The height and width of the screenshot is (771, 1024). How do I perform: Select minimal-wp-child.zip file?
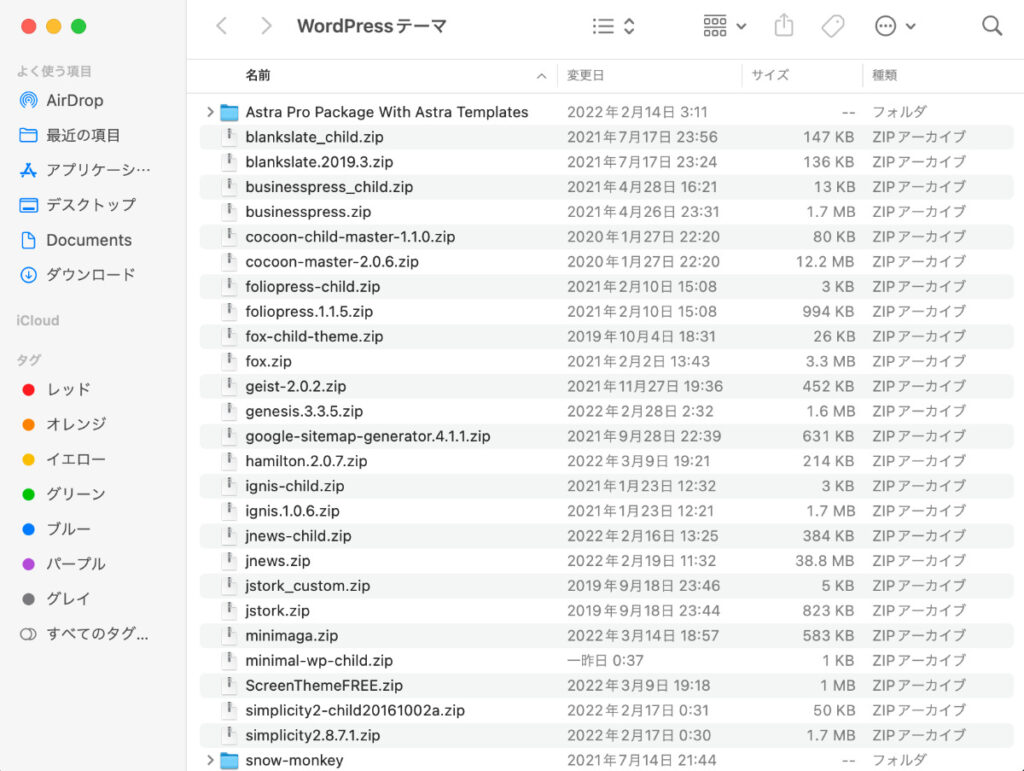(607, 661)
